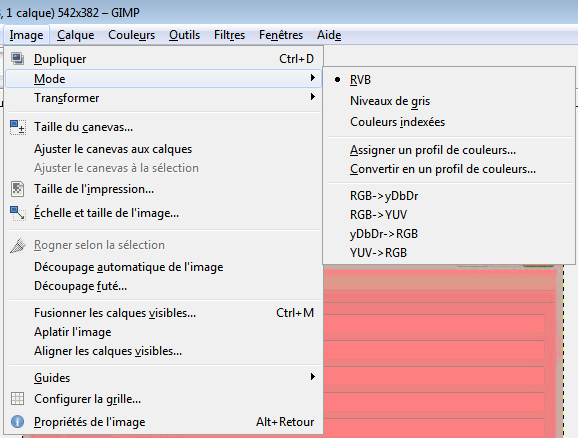Screen dimensions: 578x438
Task: Click the info icon beside Propriétés de l'image
Action: tap(17, 422)
